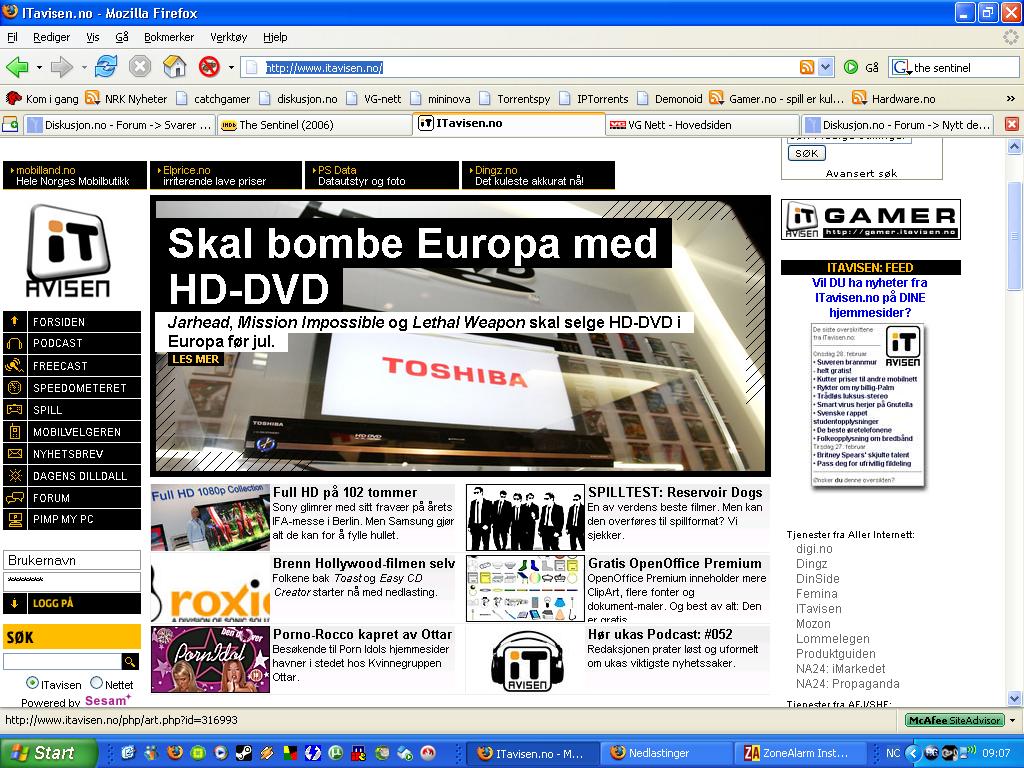Click the IT Gamer banner
Screen dimensions: 1024x768
871,219
